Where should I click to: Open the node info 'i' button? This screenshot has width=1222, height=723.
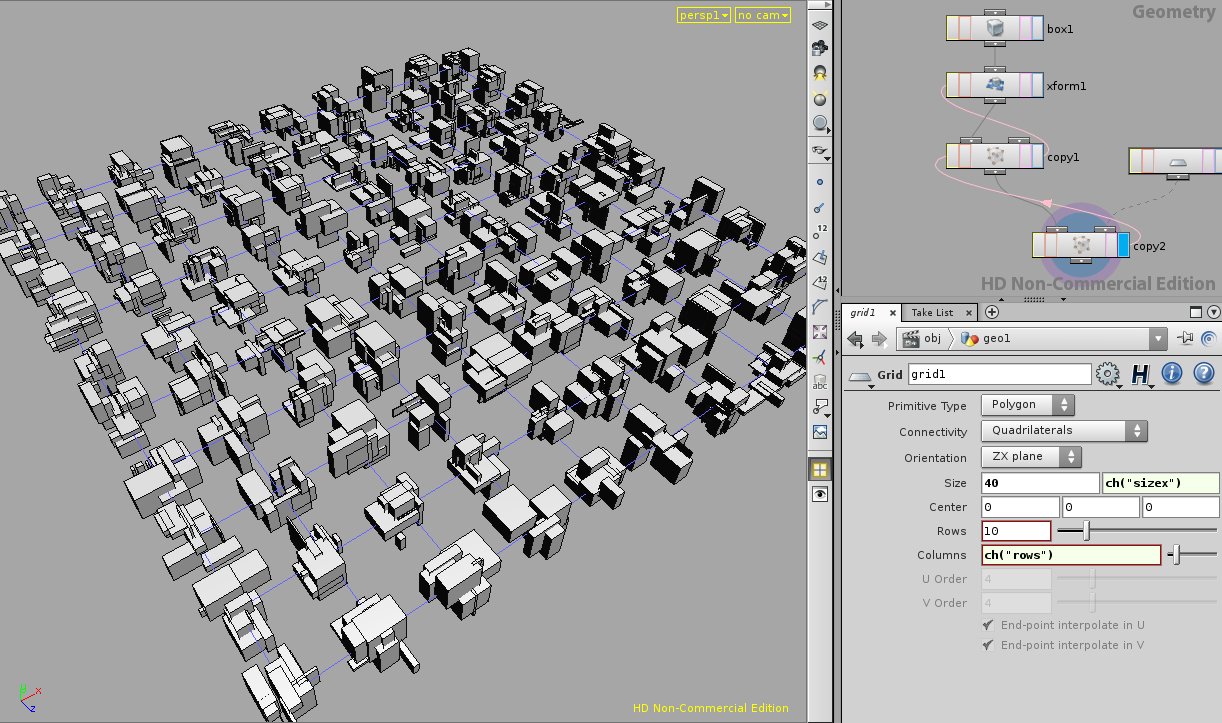point(1171,374)
